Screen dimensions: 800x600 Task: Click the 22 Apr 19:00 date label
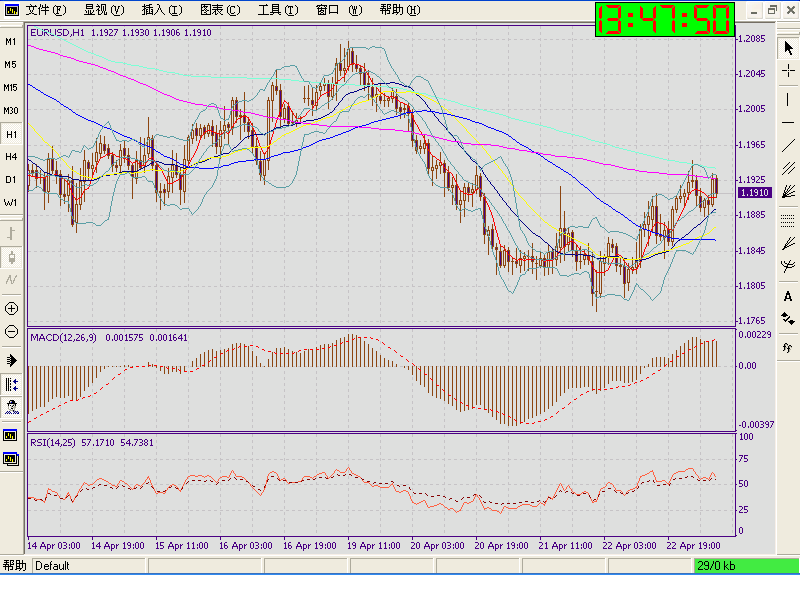(x=693, y=545)
